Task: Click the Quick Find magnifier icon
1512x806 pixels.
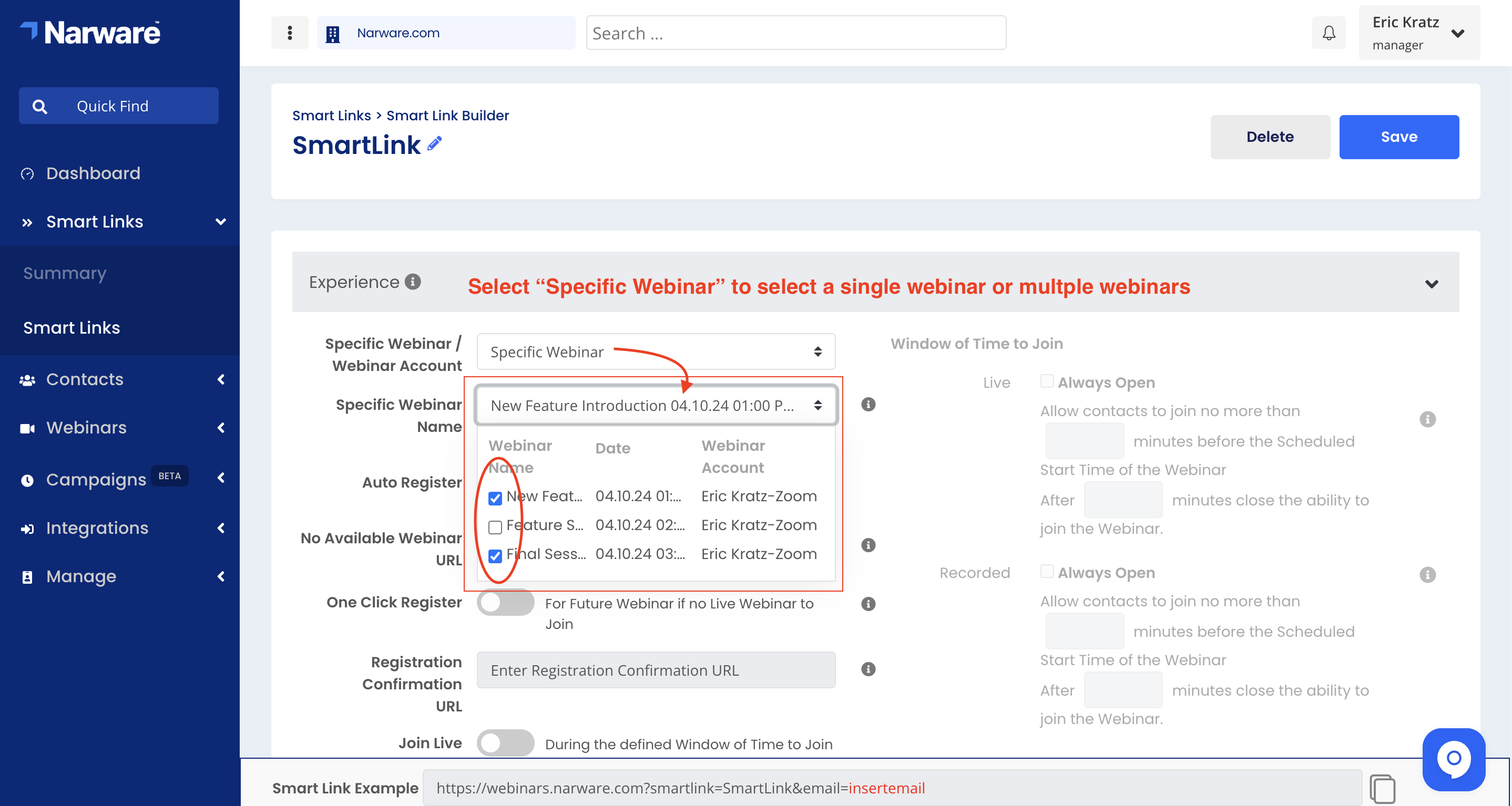Action: coord(39,106)
